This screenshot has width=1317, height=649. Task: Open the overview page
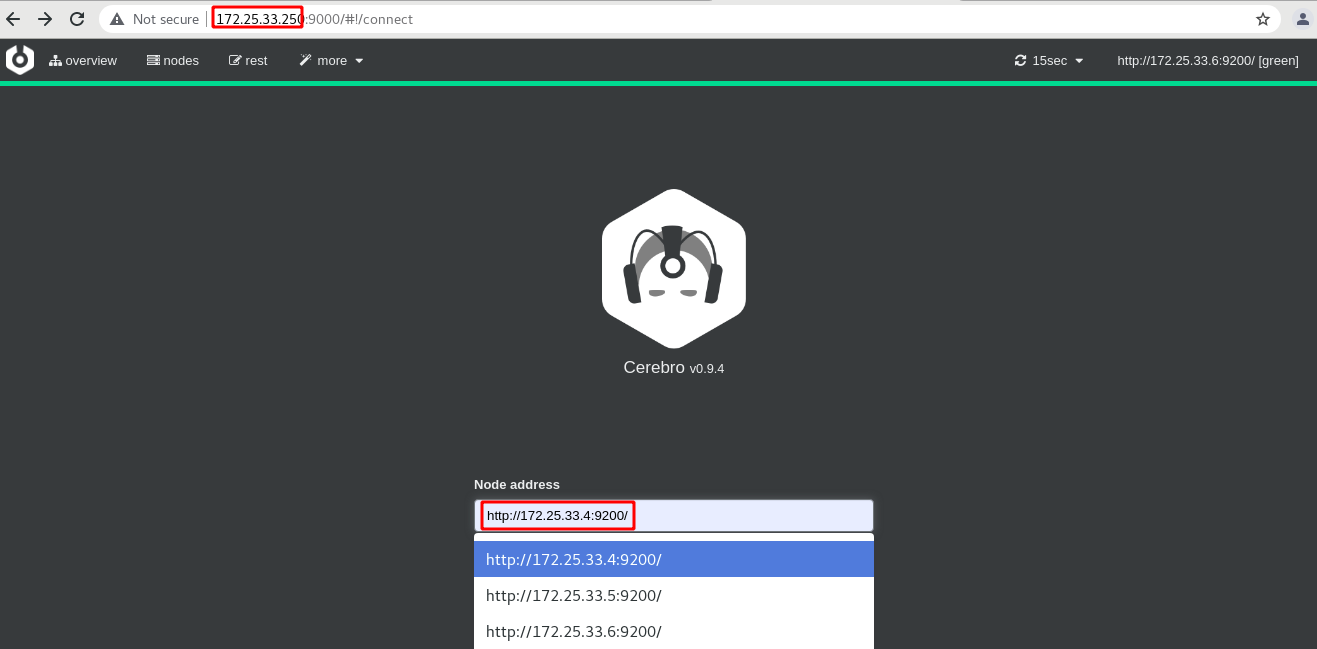(x=83, y=61)
